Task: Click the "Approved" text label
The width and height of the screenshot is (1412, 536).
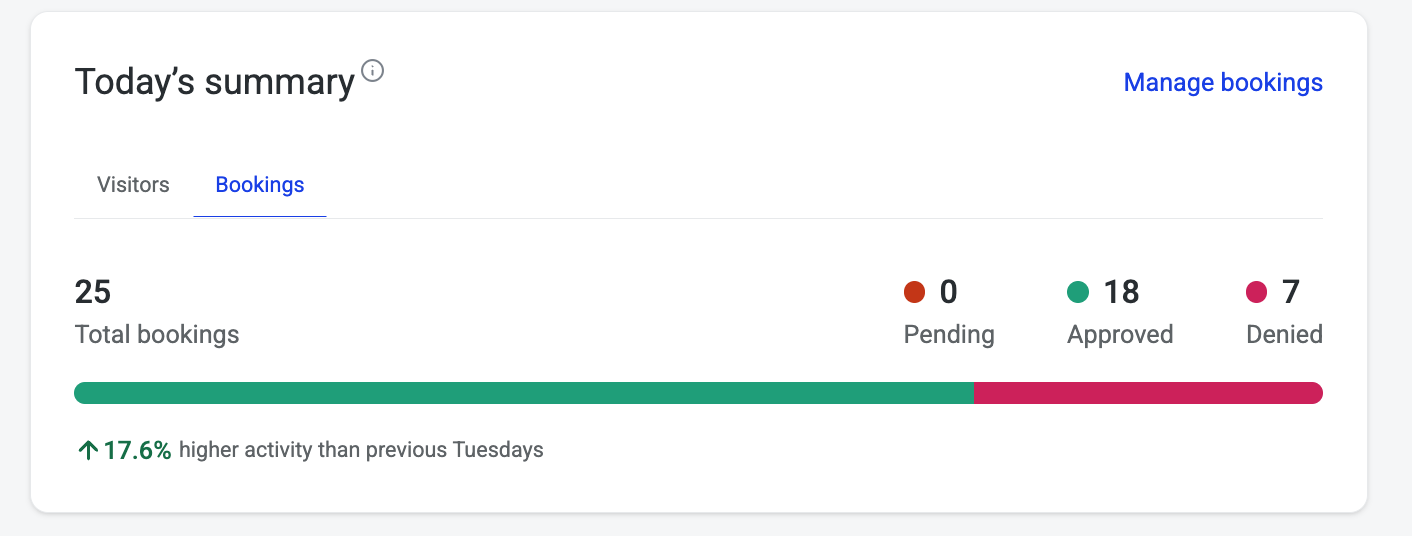Action: point(1120,334)
